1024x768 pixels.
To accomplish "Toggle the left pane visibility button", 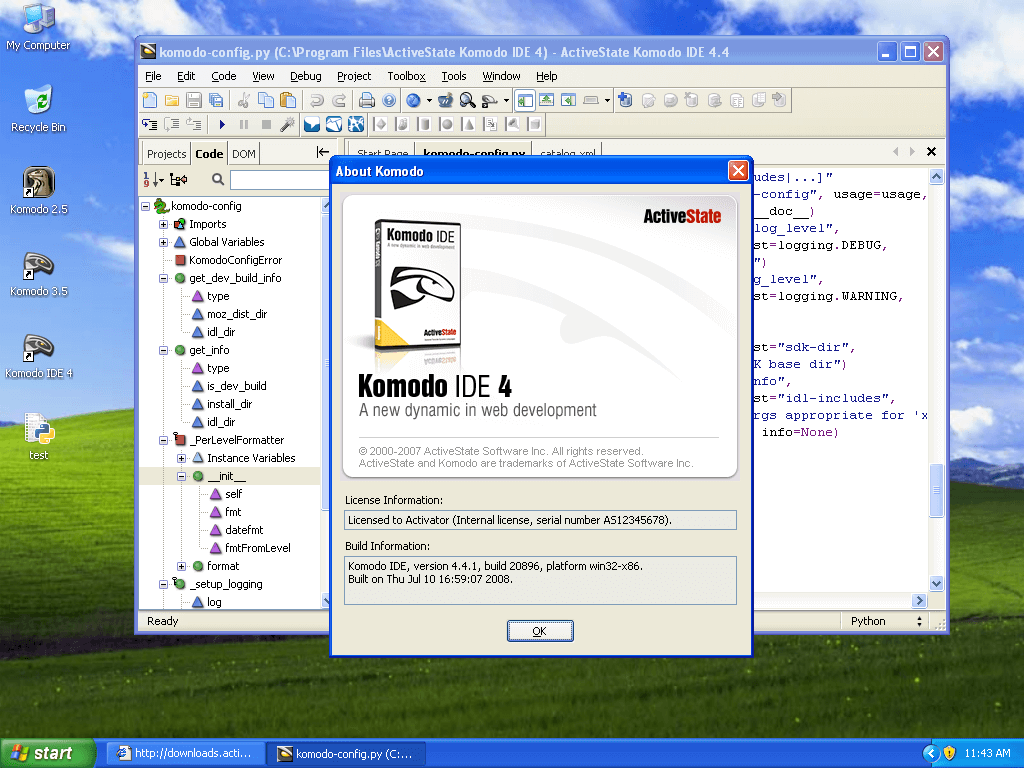I will coord(525,100).
